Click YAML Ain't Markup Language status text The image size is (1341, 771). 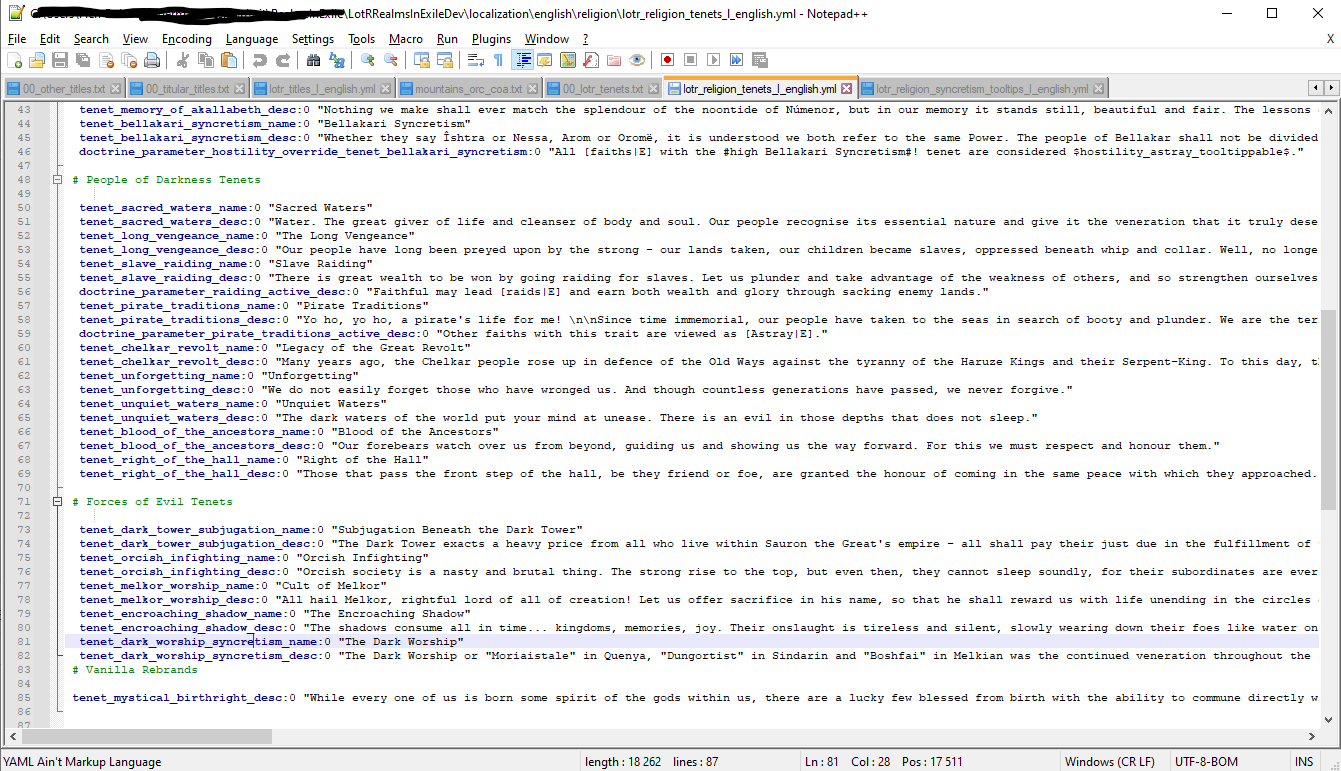[82, 761]
